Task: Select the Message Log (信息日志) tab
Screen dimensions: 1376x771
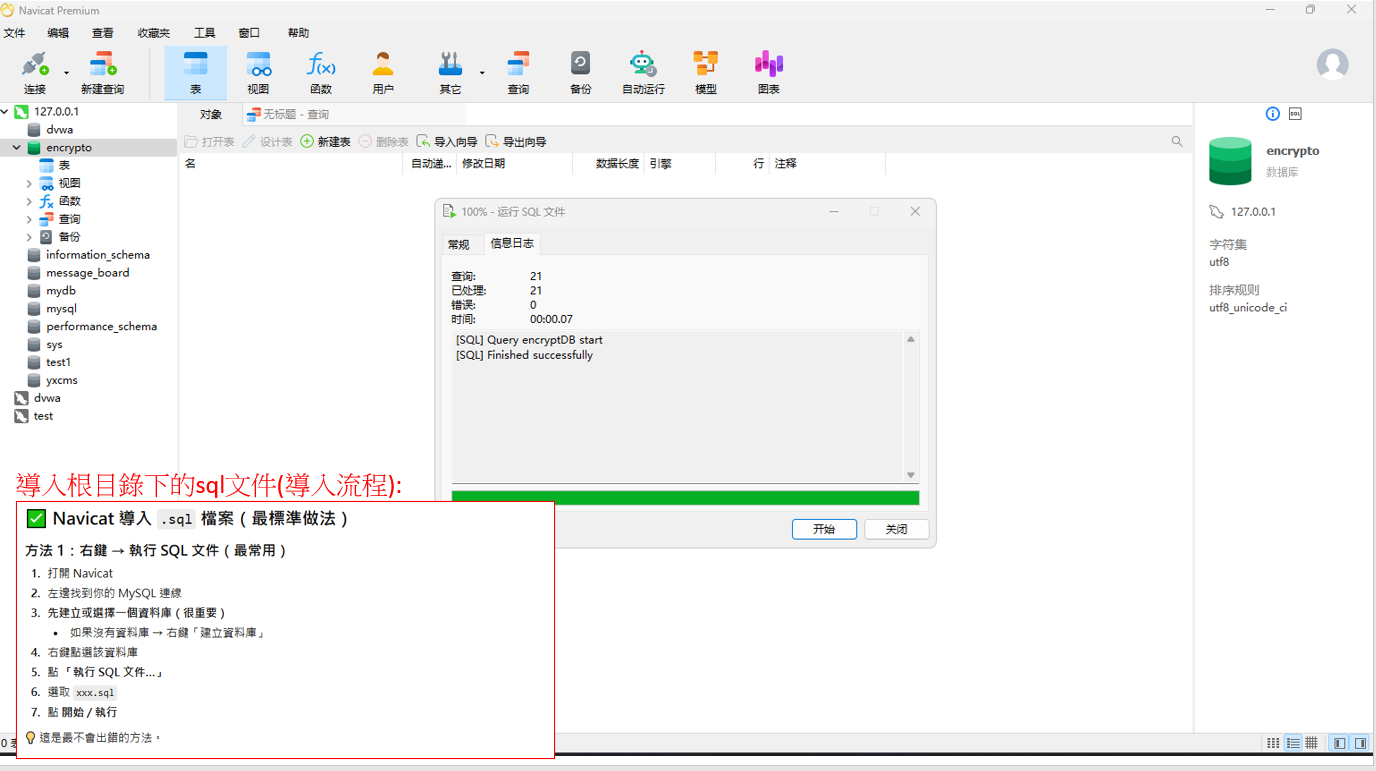Action: pos(512,244)
